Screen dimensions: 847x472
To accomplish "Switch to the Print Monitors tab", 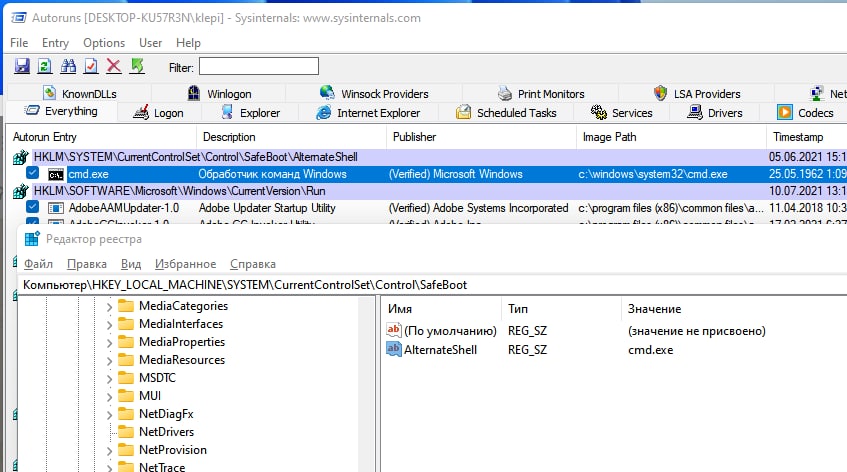I will coord(541,93).
